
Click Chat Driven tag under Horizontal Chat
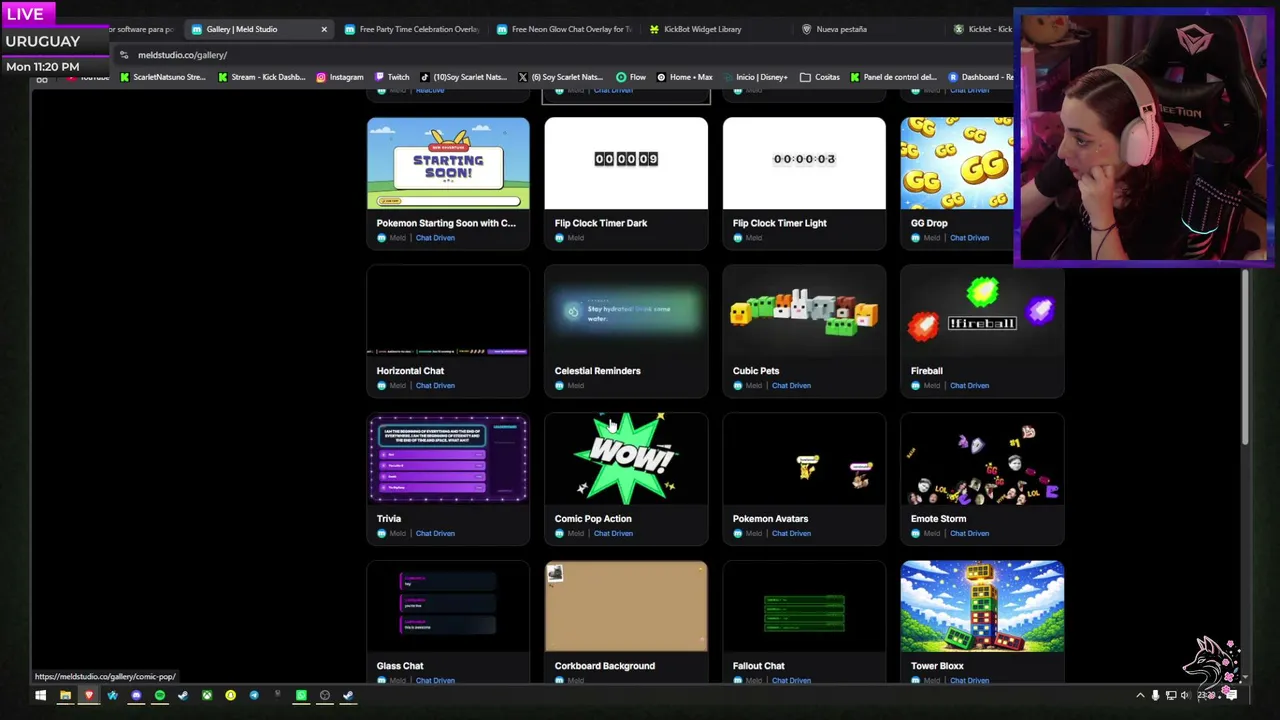435,386
